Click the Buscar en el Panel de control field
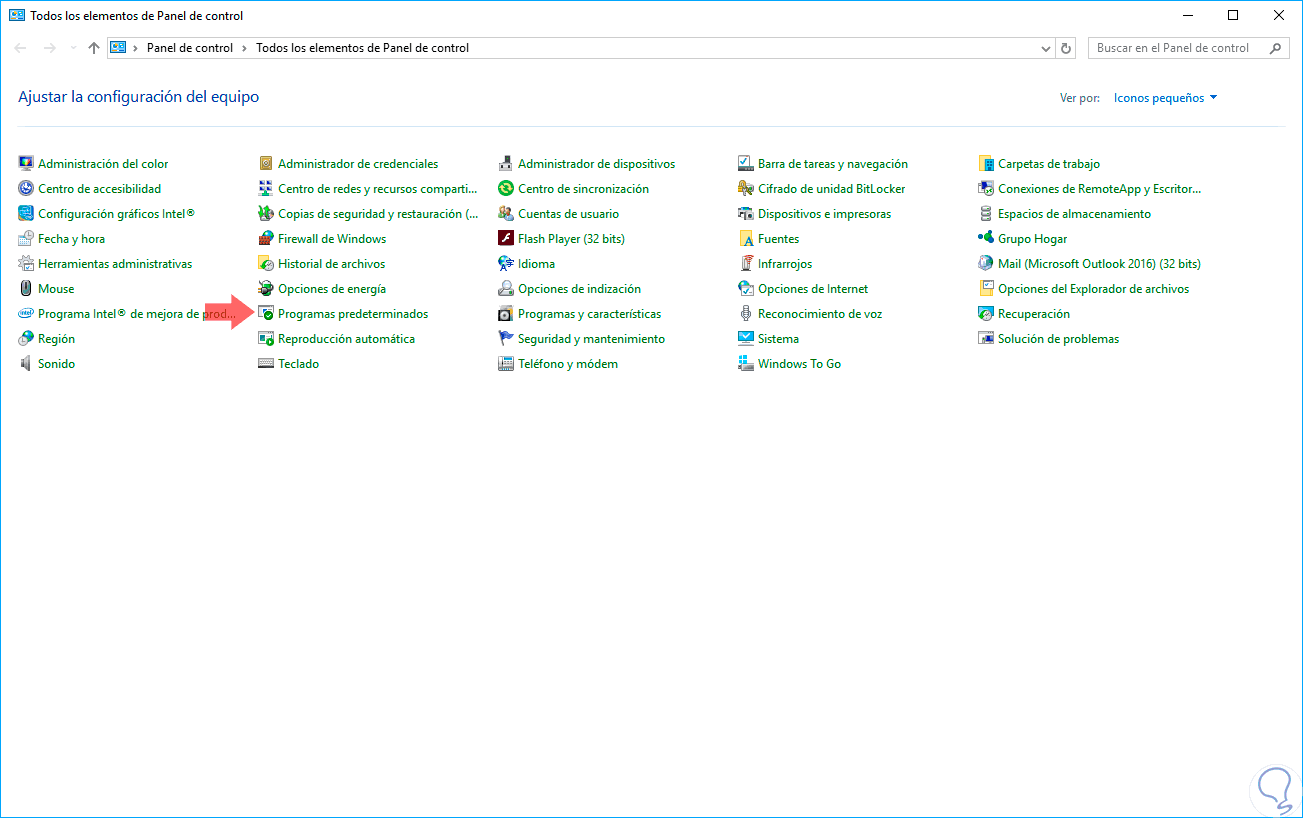 [1173, 48]
